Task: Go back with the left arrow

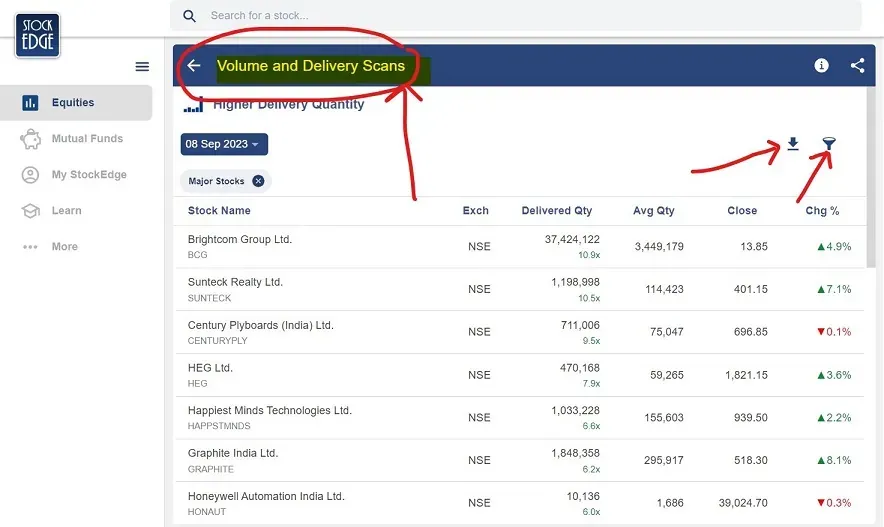Action: pos(194,65)
